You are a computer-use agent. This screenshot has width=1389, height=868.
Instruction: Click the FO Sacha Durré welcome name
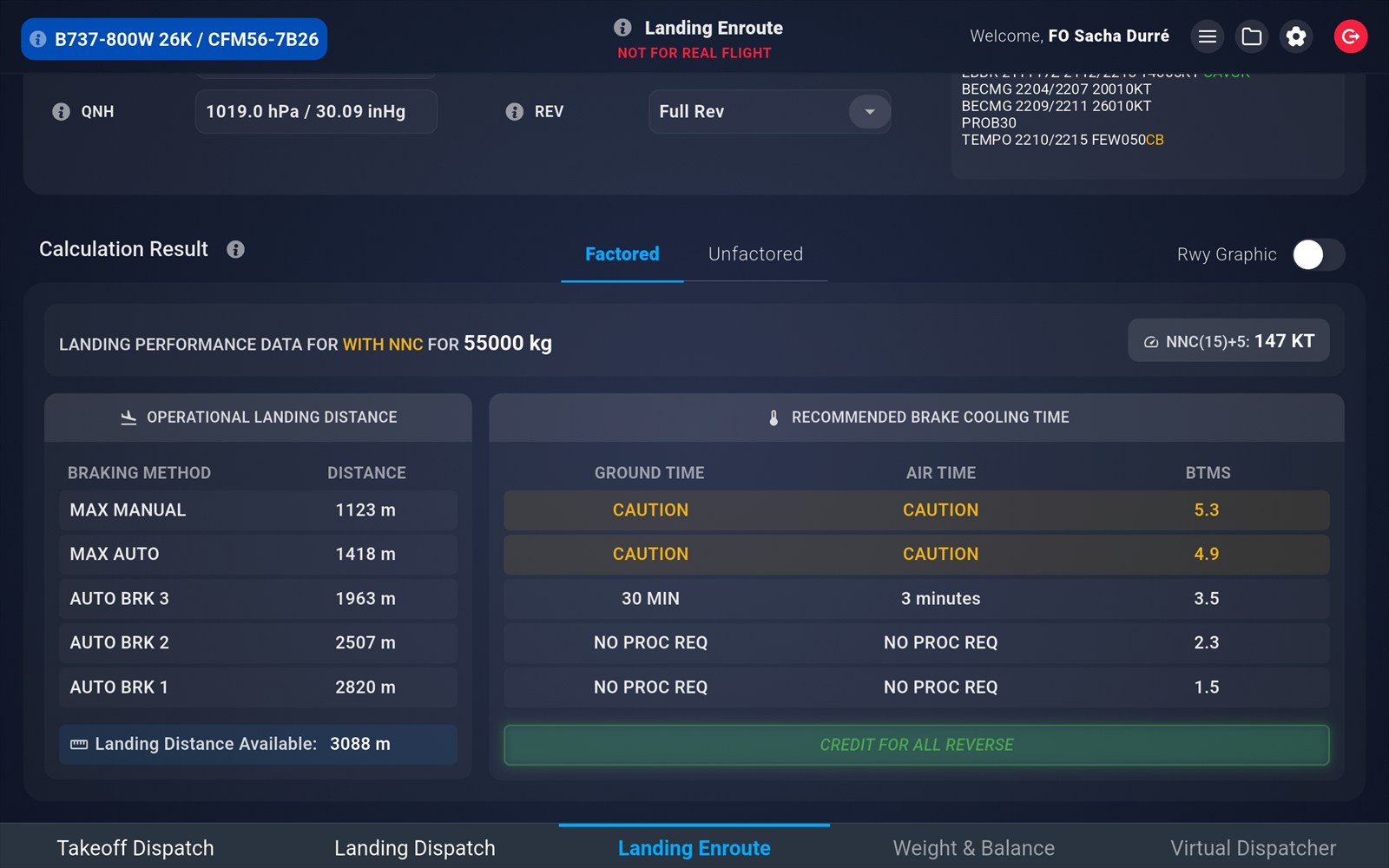pos(1109,36)
